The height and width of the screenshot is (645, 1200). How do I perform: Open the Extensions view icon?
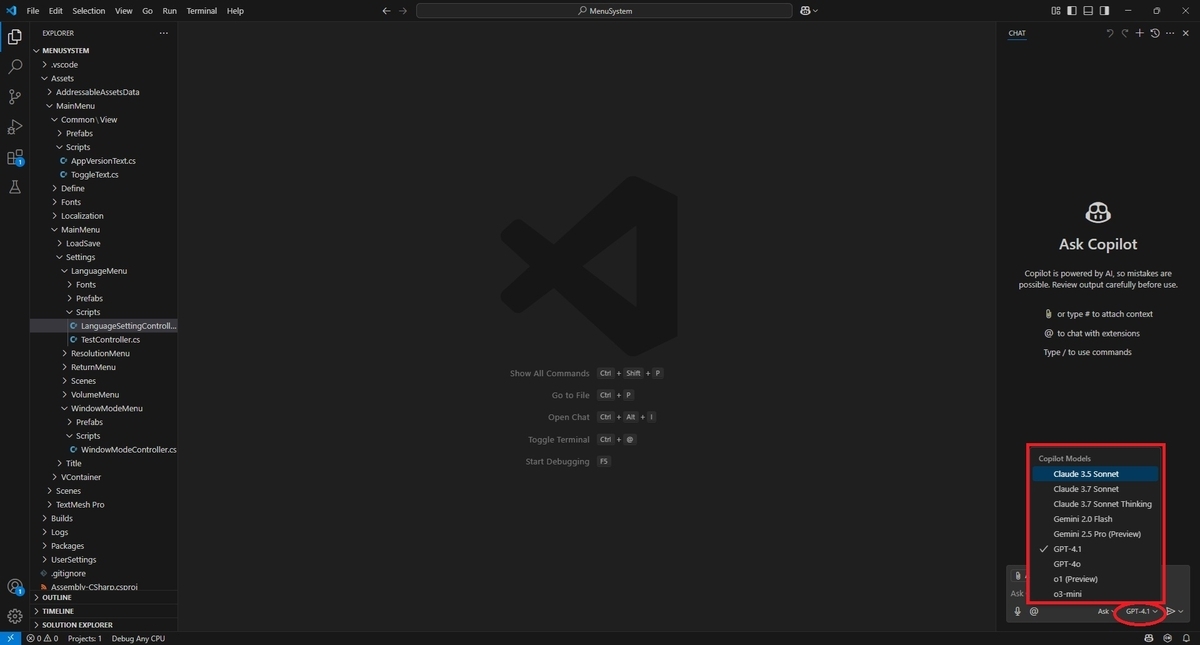(15, 157)
